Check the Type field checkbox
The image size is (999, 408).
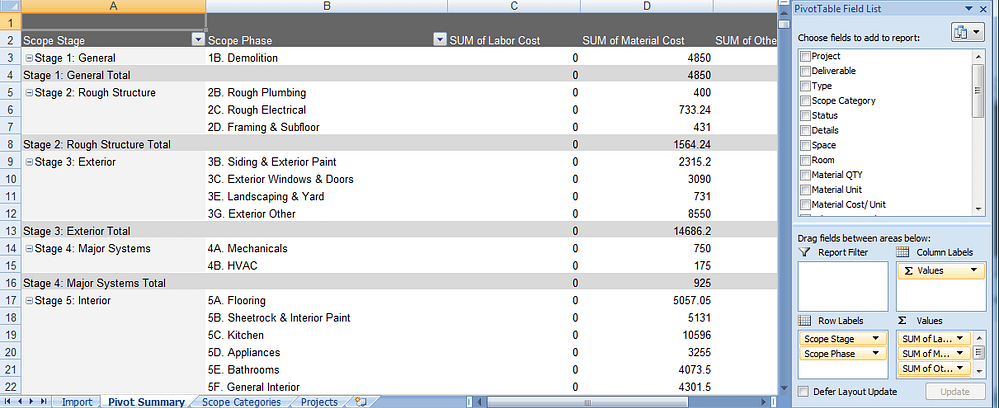[805, 86]
